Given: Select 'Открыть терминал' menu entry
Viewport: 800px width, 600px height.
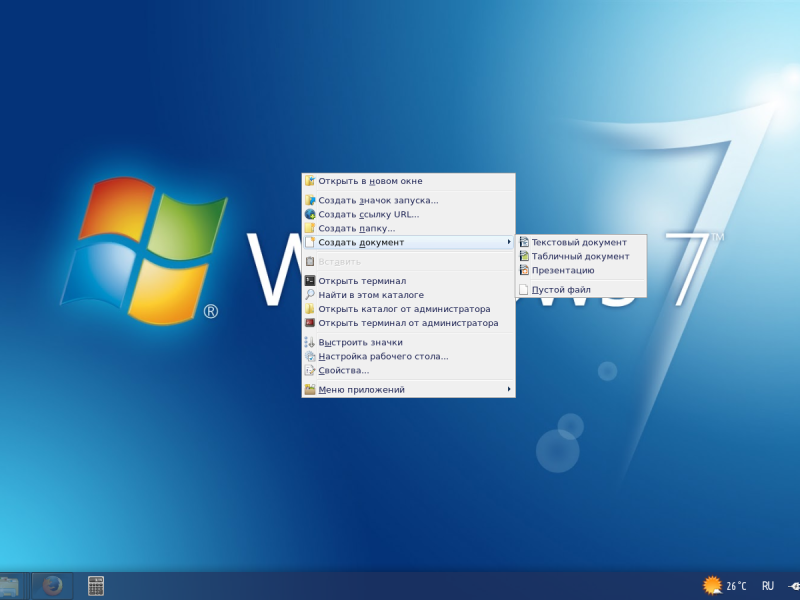Looking at the screenshot, I should (x=408, y=281).
